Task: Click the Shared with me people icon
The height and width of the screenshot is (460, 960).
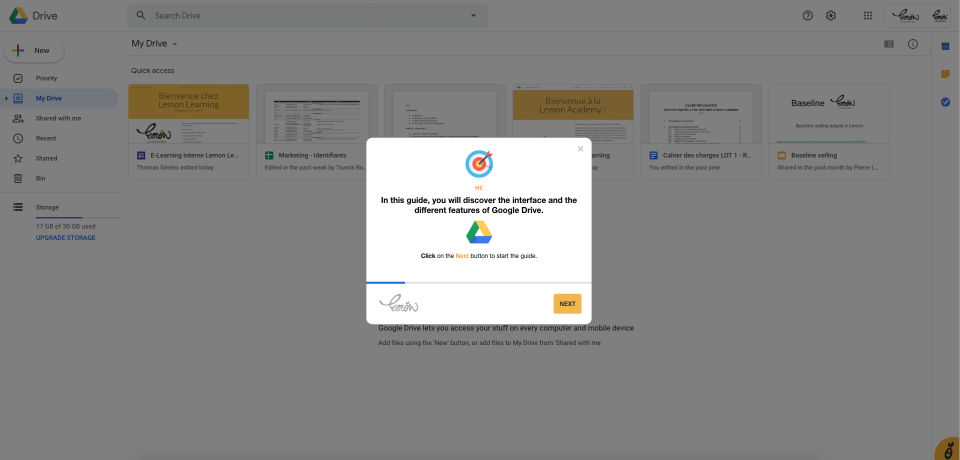Action: coord(18,118)
